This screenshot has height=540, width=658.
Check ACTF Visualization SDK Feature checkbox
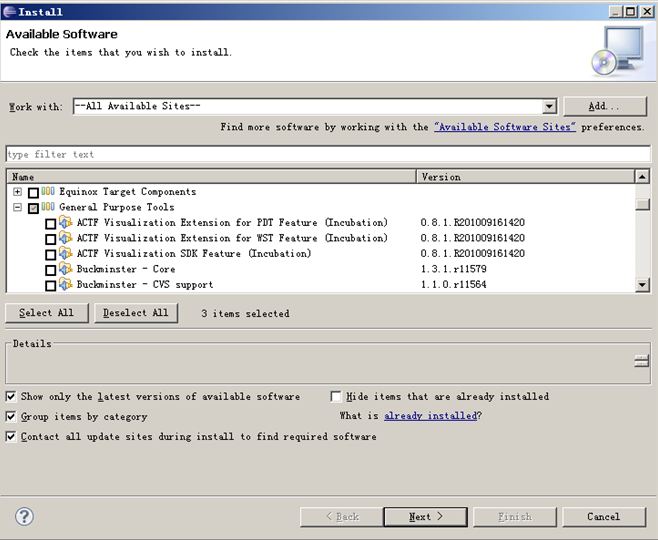[50, 255]
